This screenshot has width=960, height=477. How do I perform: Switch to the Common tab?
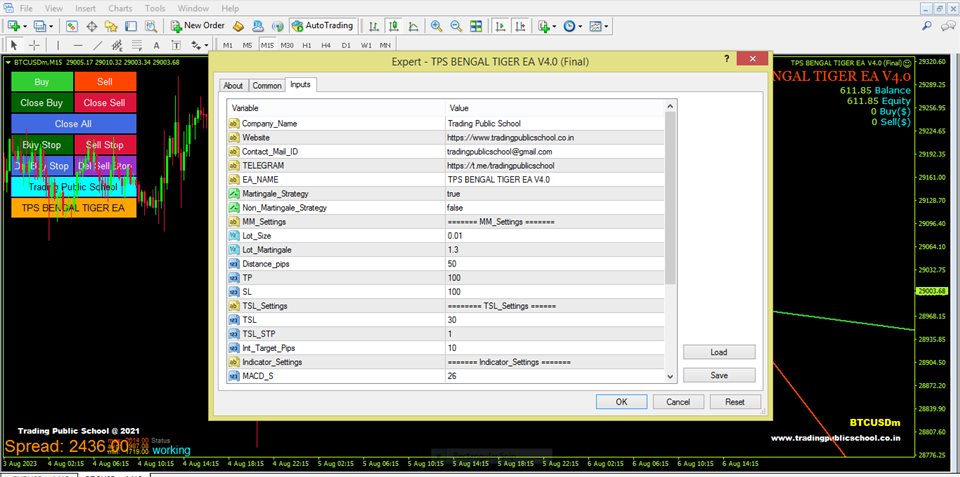pyautogui.click(x=266, y=86)
